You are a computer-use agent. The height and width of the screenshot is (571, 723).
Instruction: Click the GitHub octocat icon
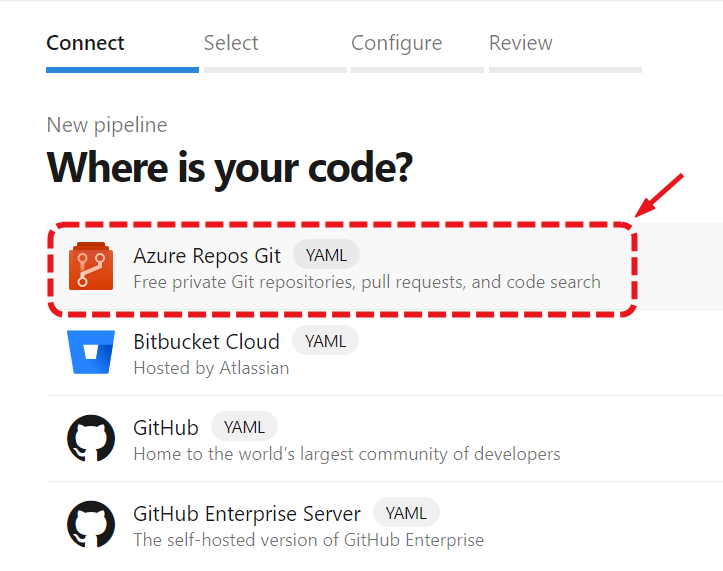coord(91,438)
